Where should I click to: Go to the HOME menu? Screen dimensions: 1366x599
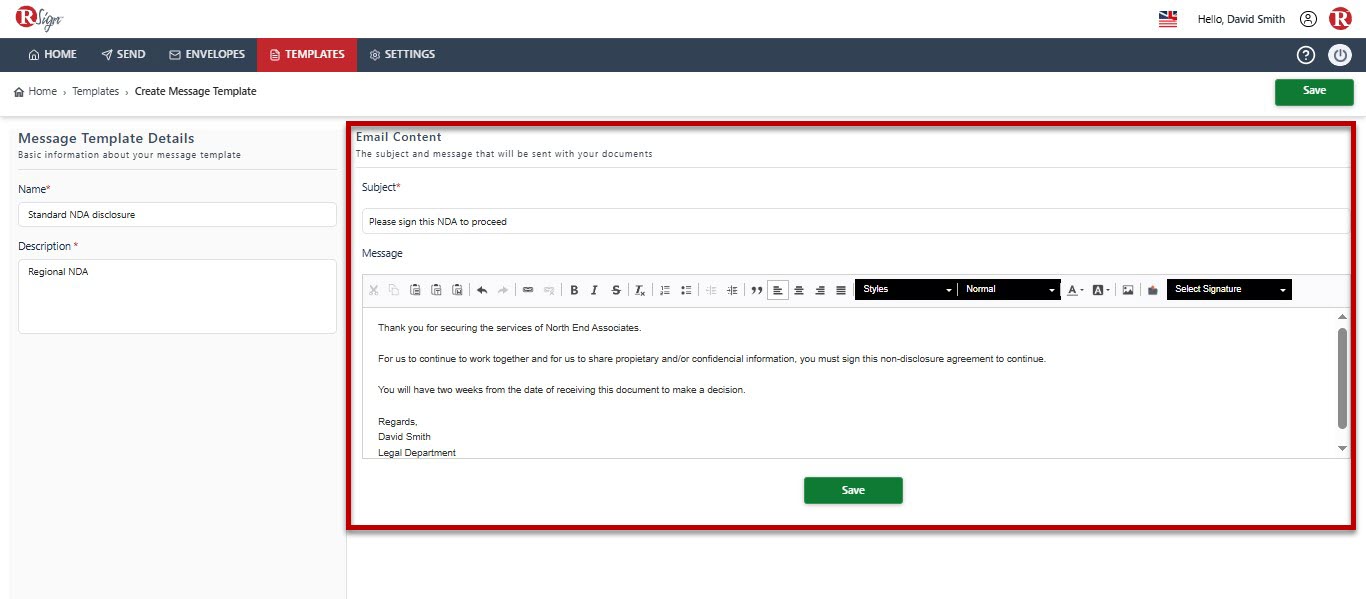pyautogui.click(x=52, y=54)
